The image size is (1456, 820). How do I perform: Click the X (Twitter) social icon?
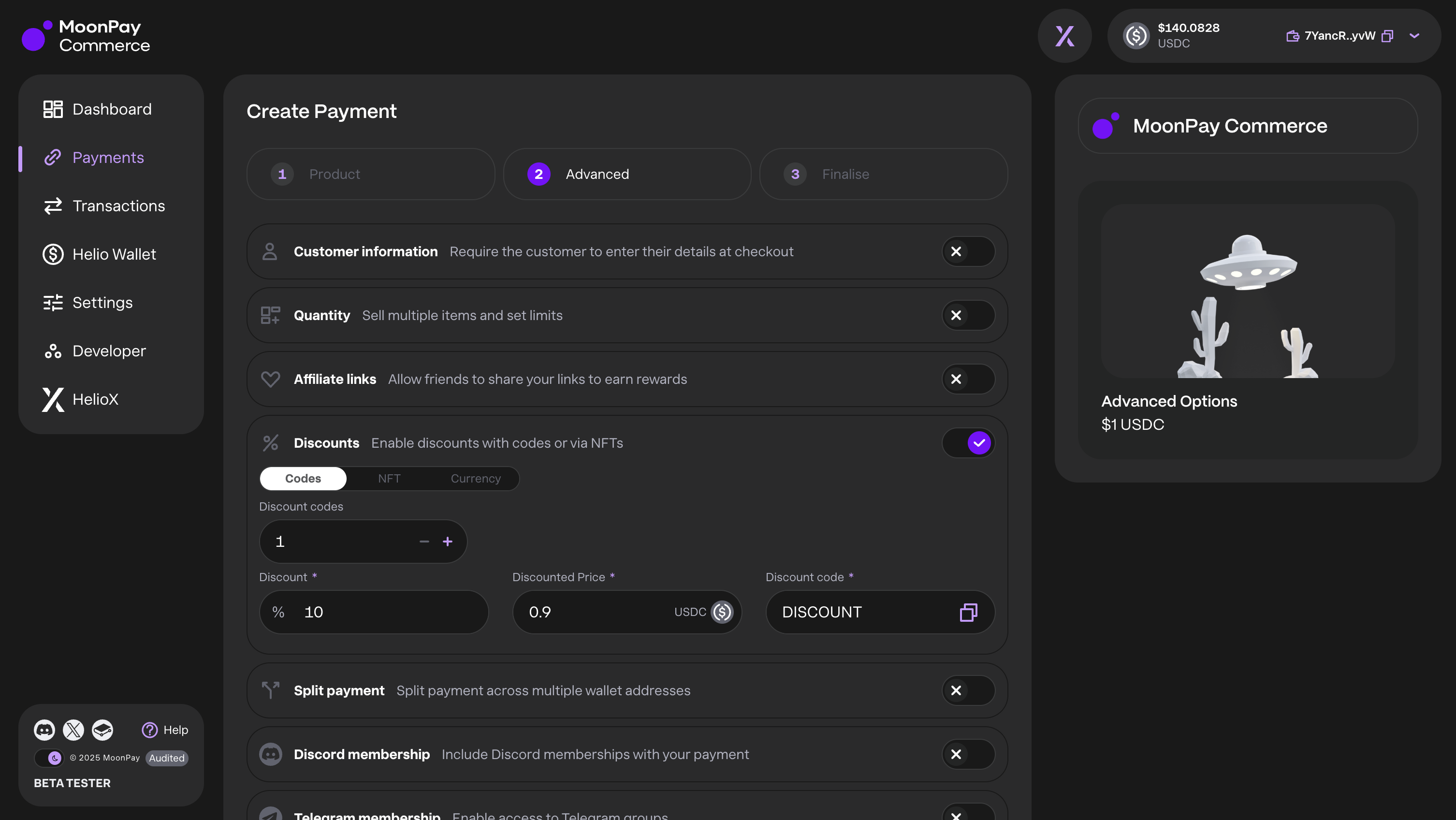coord(73,730)
